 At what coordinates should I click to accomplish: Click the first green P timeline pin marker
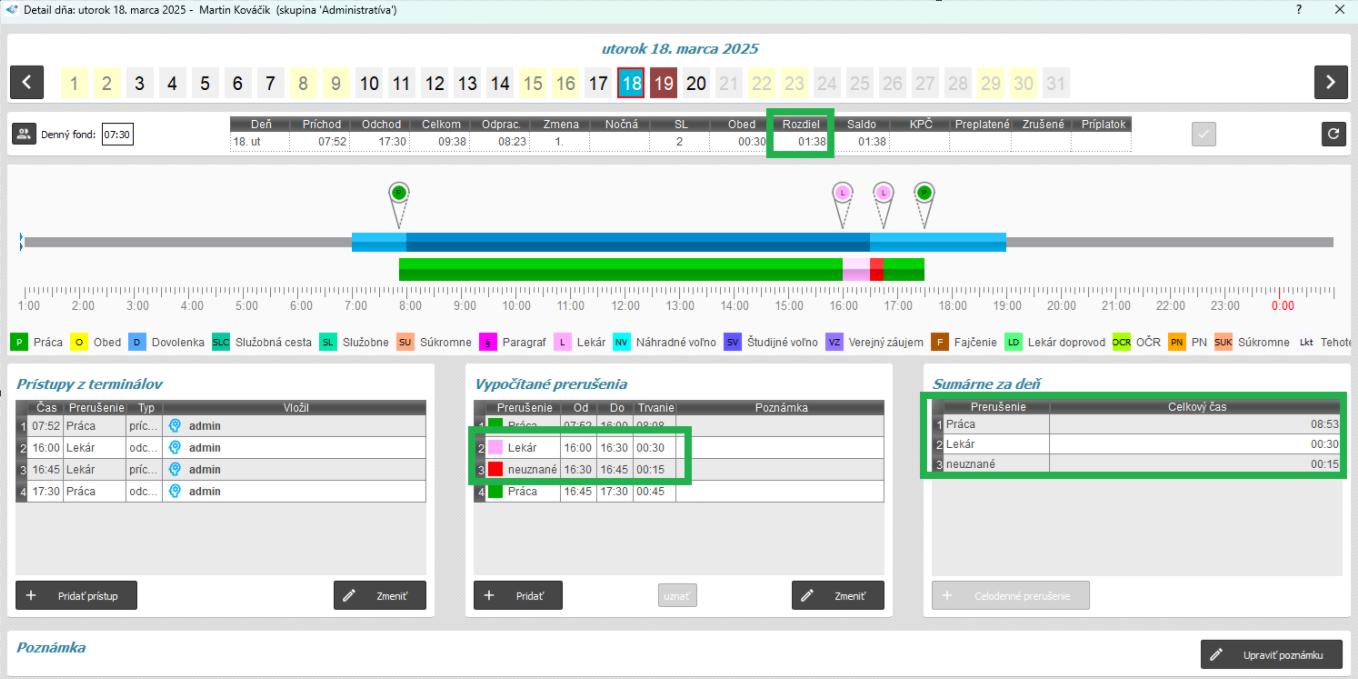click(399, 193)
